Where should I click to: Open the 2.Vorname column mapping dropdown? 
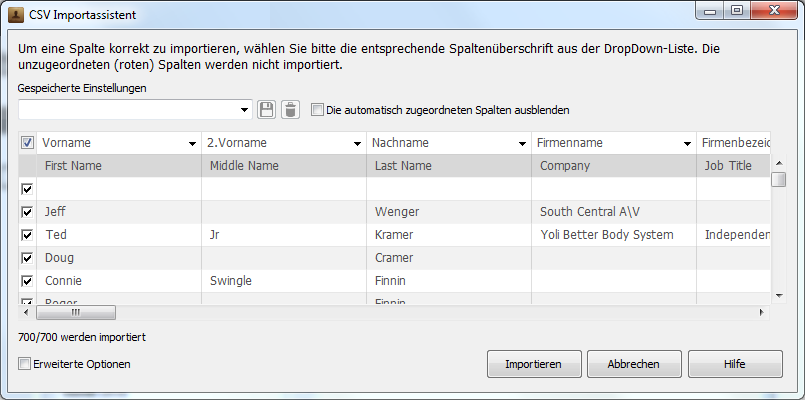point(358,144)
